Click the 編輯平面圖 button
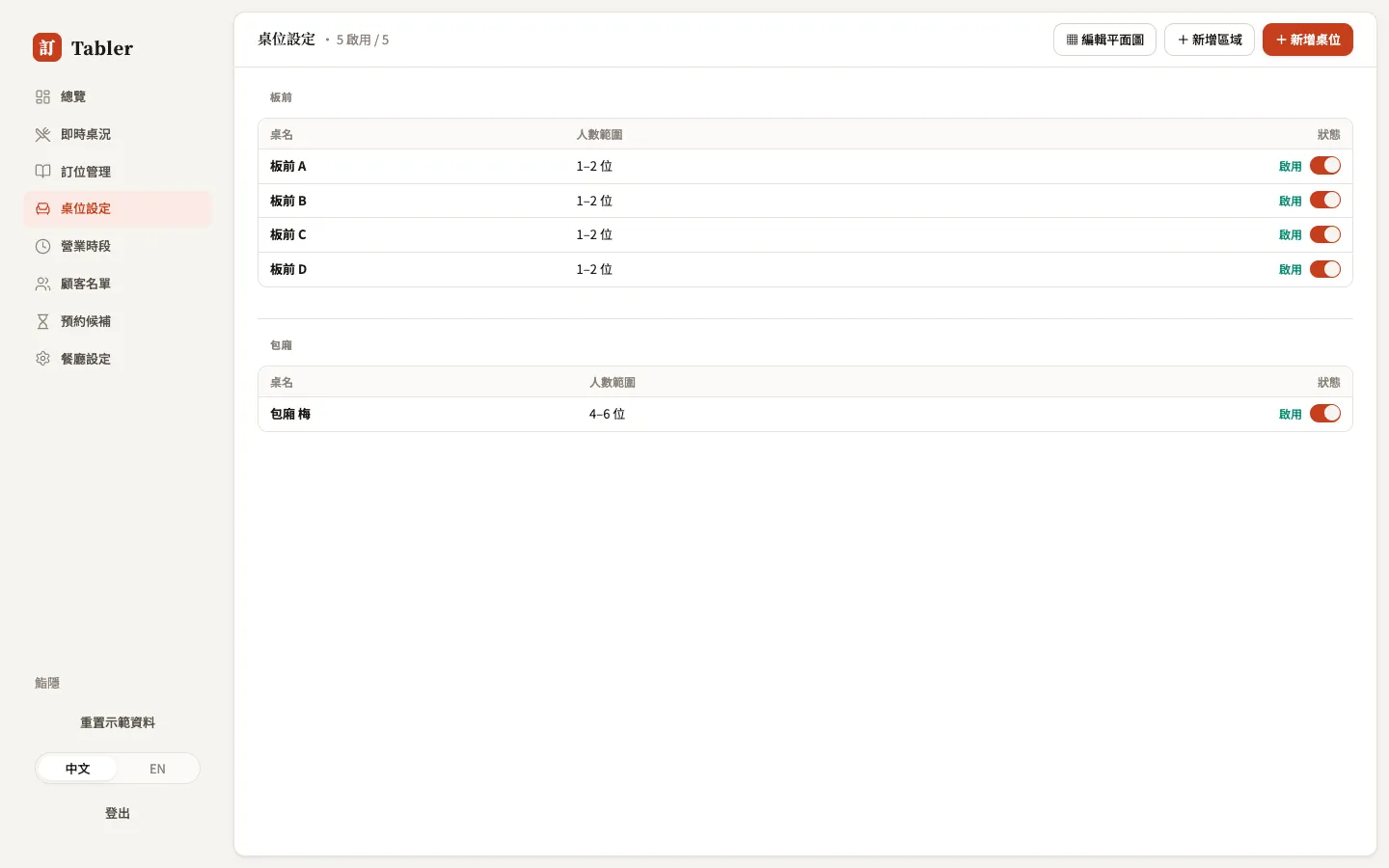The width and height of the screenshot is (1389, 868). coord(1104,40)
